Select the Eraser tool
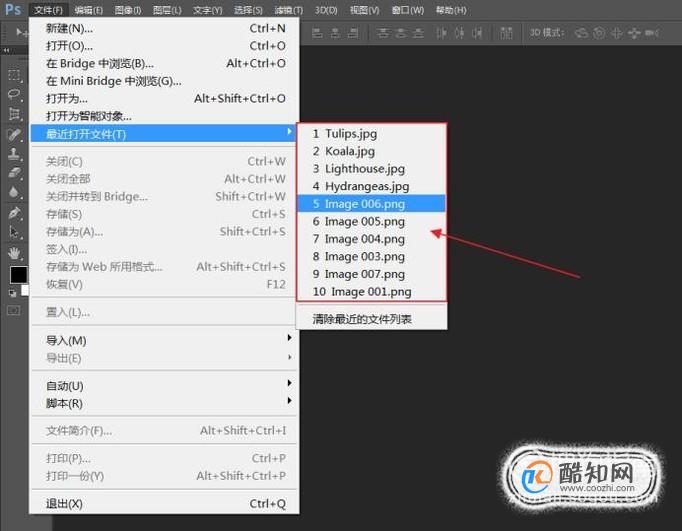 [14, 173]
